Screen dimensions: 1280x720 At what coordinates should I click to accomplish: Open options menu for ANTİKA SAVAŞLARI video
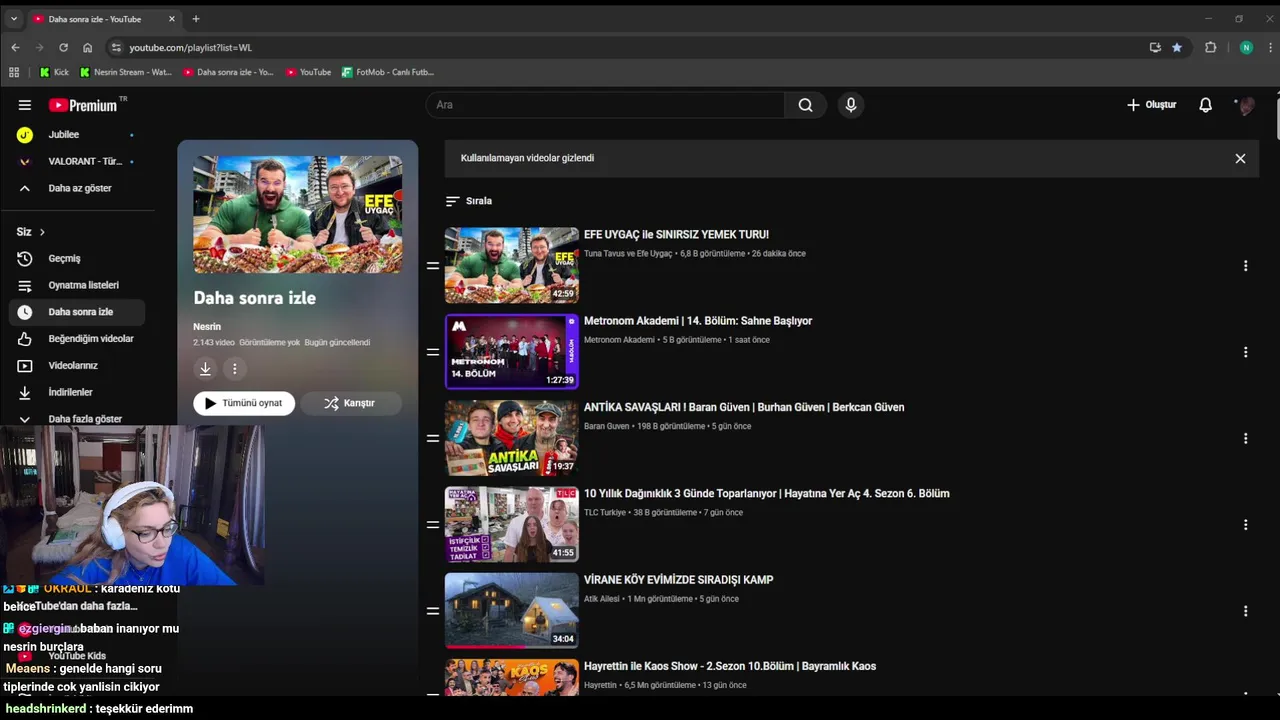pos(1245,438)
